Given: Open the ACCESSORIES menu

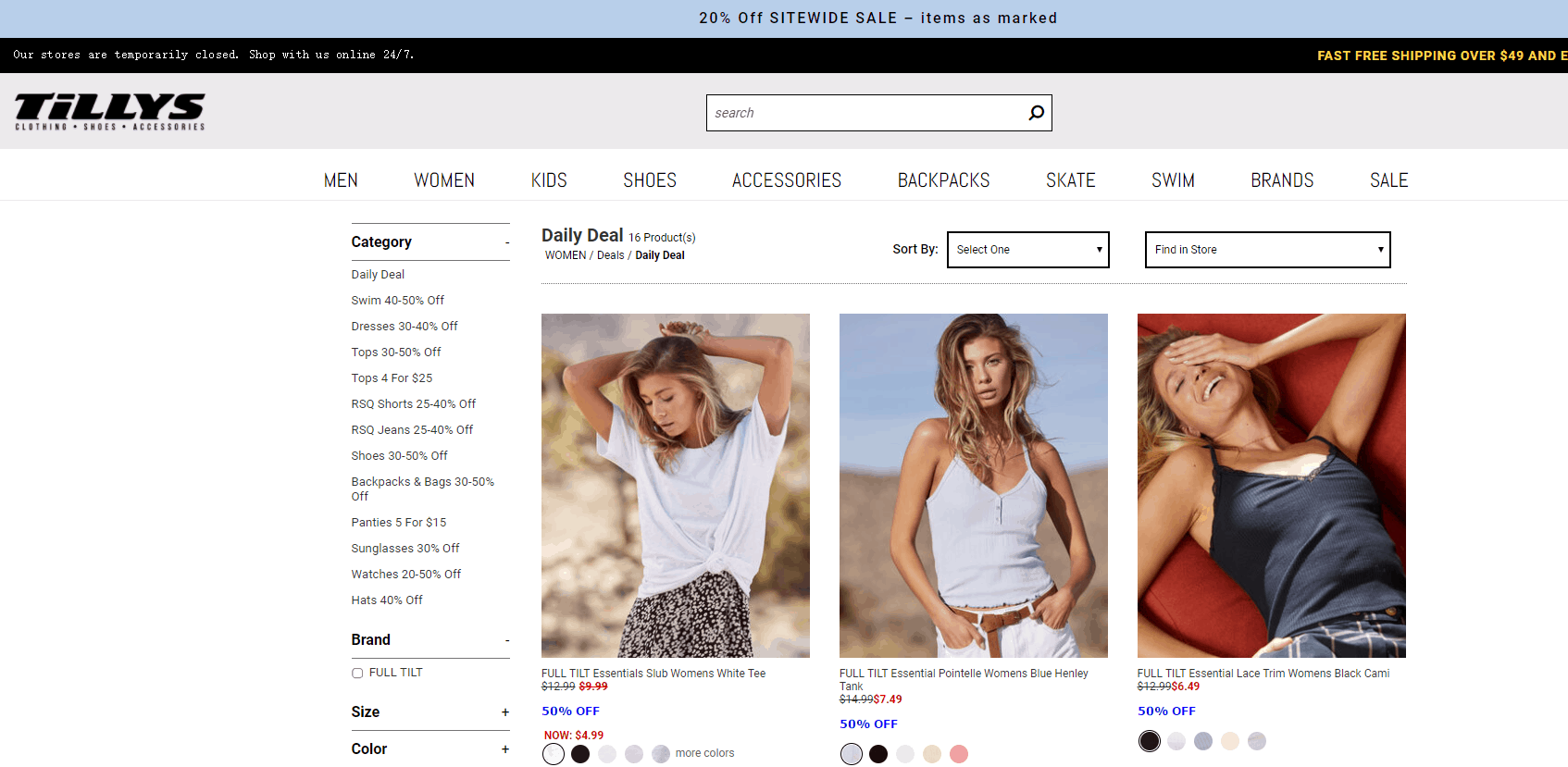Looking at the screenshot, I should pos(787,180).
